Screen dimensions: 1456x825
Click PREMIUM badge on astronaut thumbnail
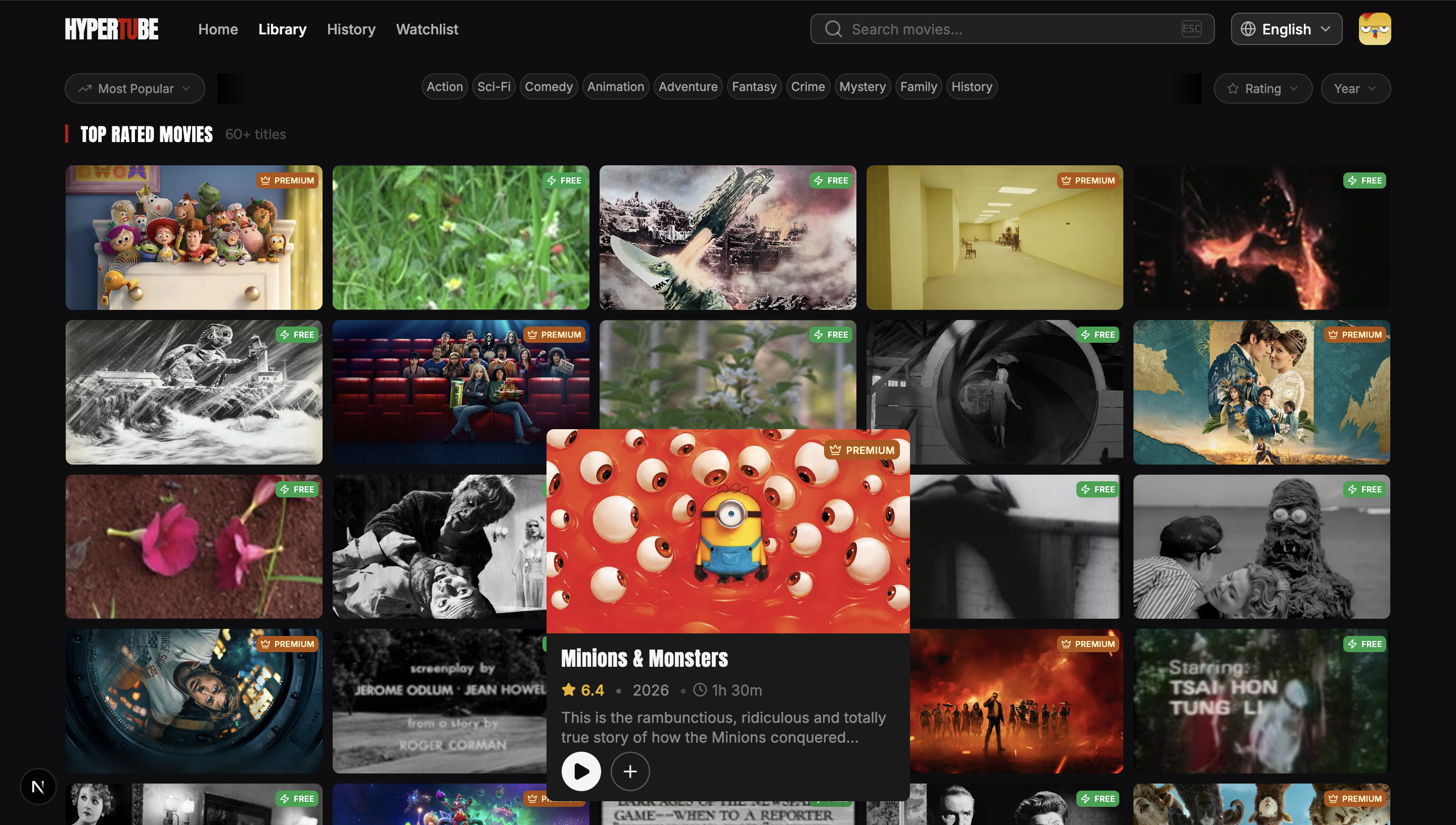coord(287,644)
